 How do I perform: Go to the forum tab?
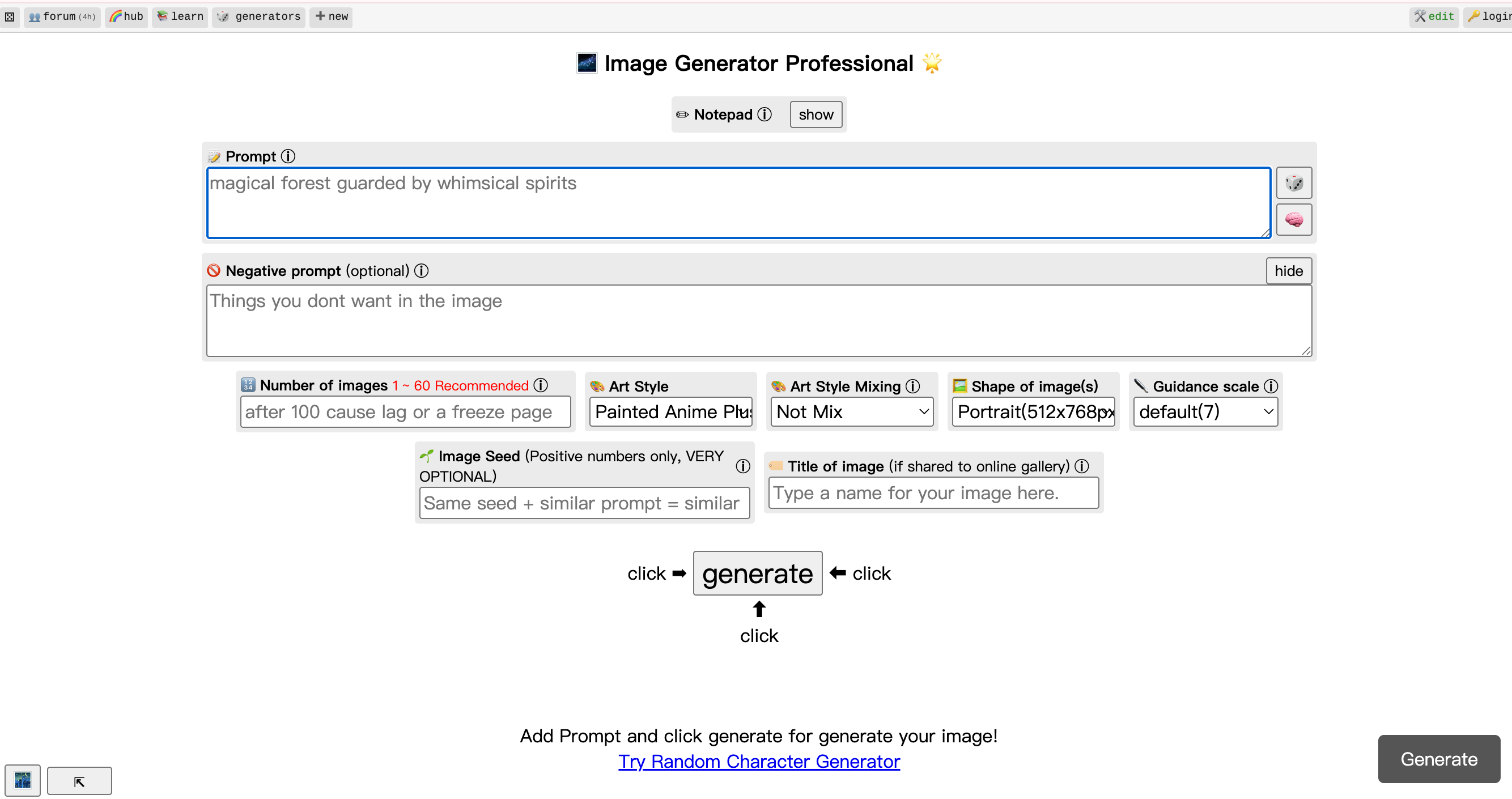[x=62, y=16]
